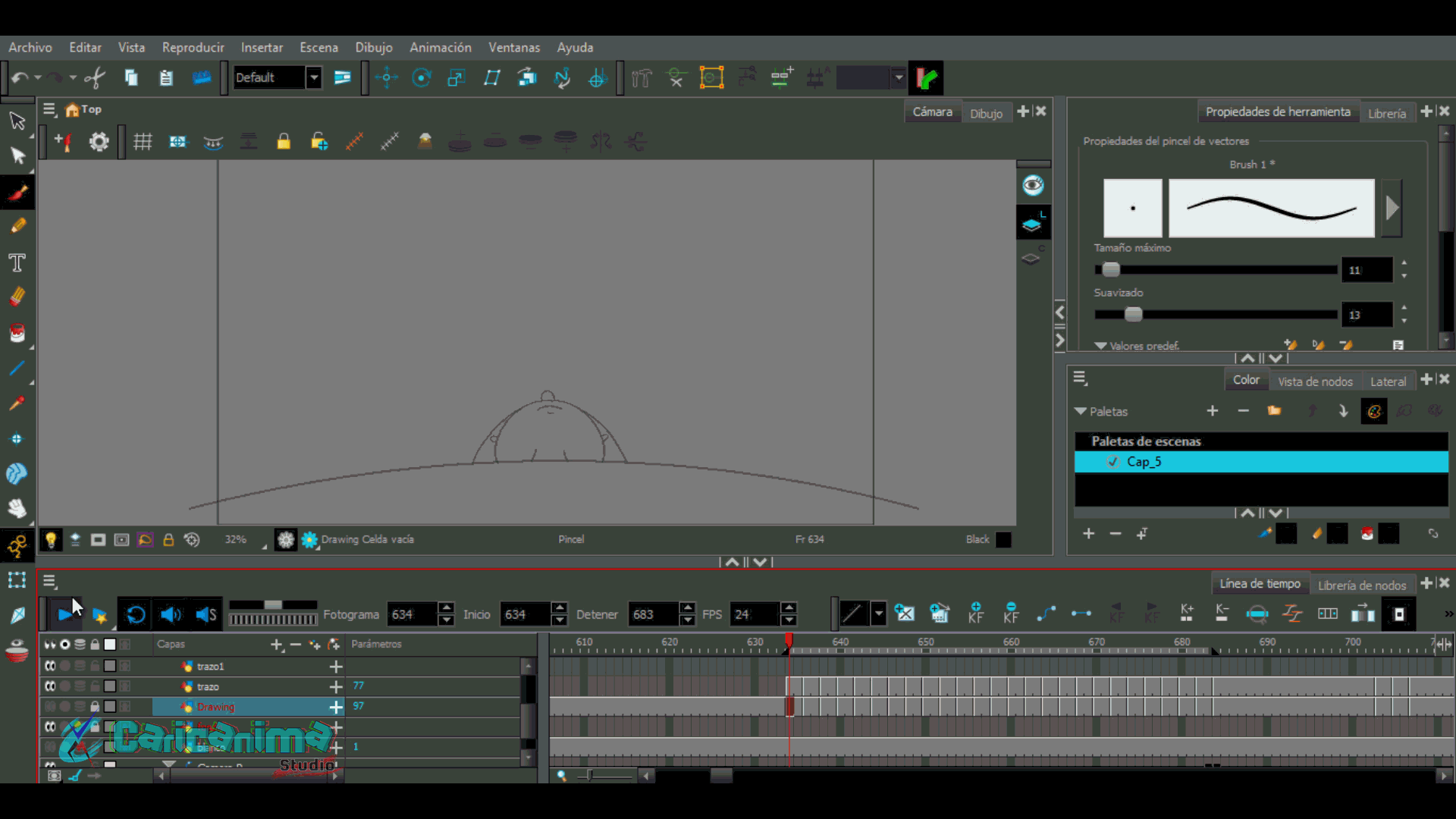
Task: Select the Line tool
Action: [17, 369]
